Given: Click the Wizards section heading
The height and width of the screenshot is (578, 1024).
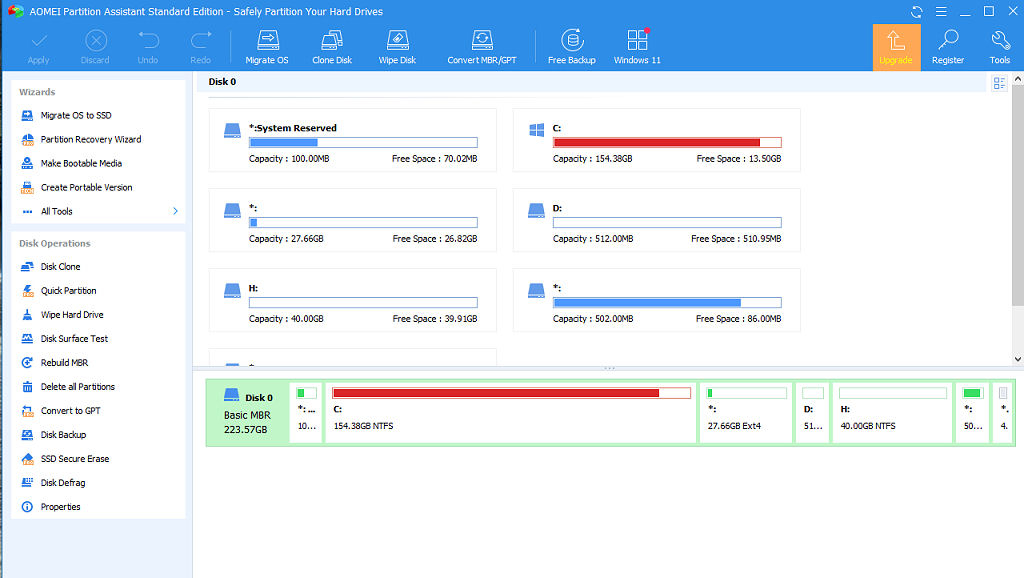Looking at the screenshot, I should (37, 92).
